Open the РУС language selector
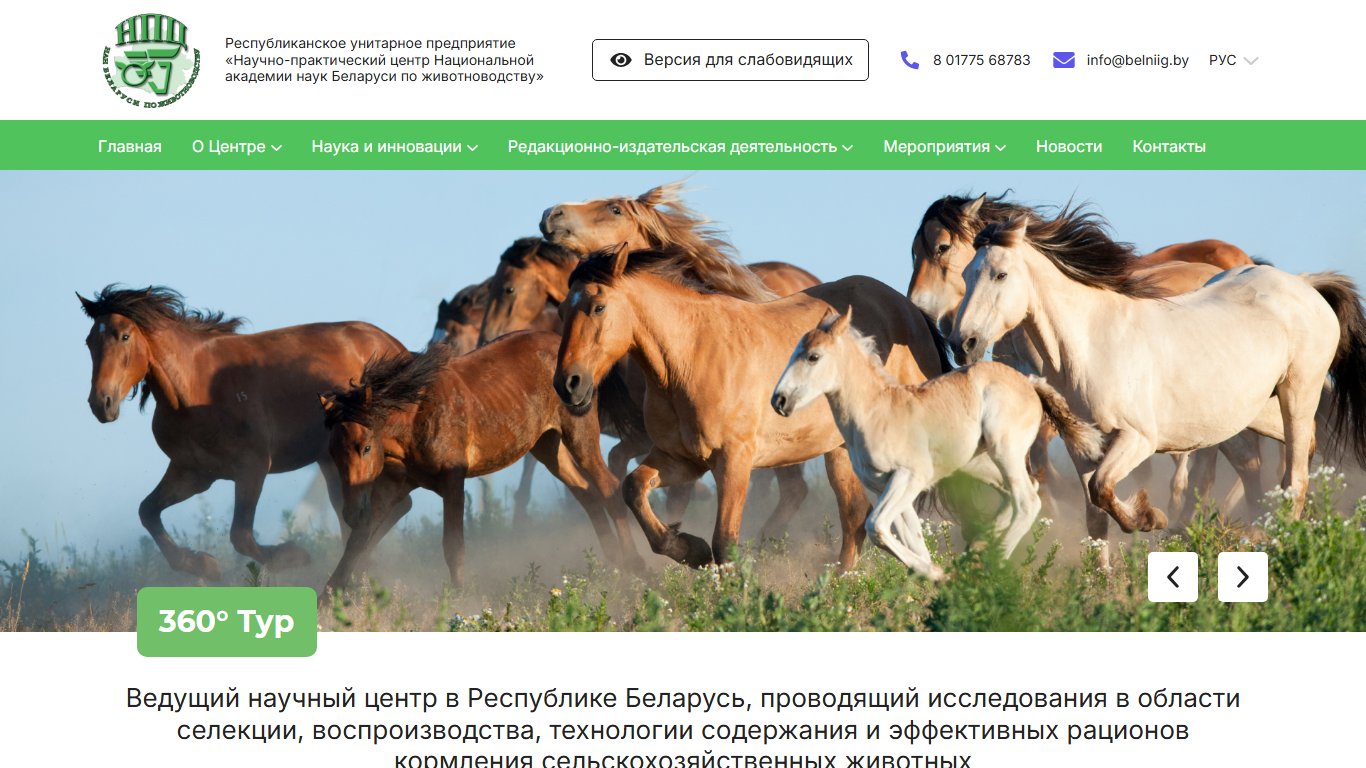The height and width of the screenshot is (768, 1366). pyautogui.click(x=1233, y=60)
